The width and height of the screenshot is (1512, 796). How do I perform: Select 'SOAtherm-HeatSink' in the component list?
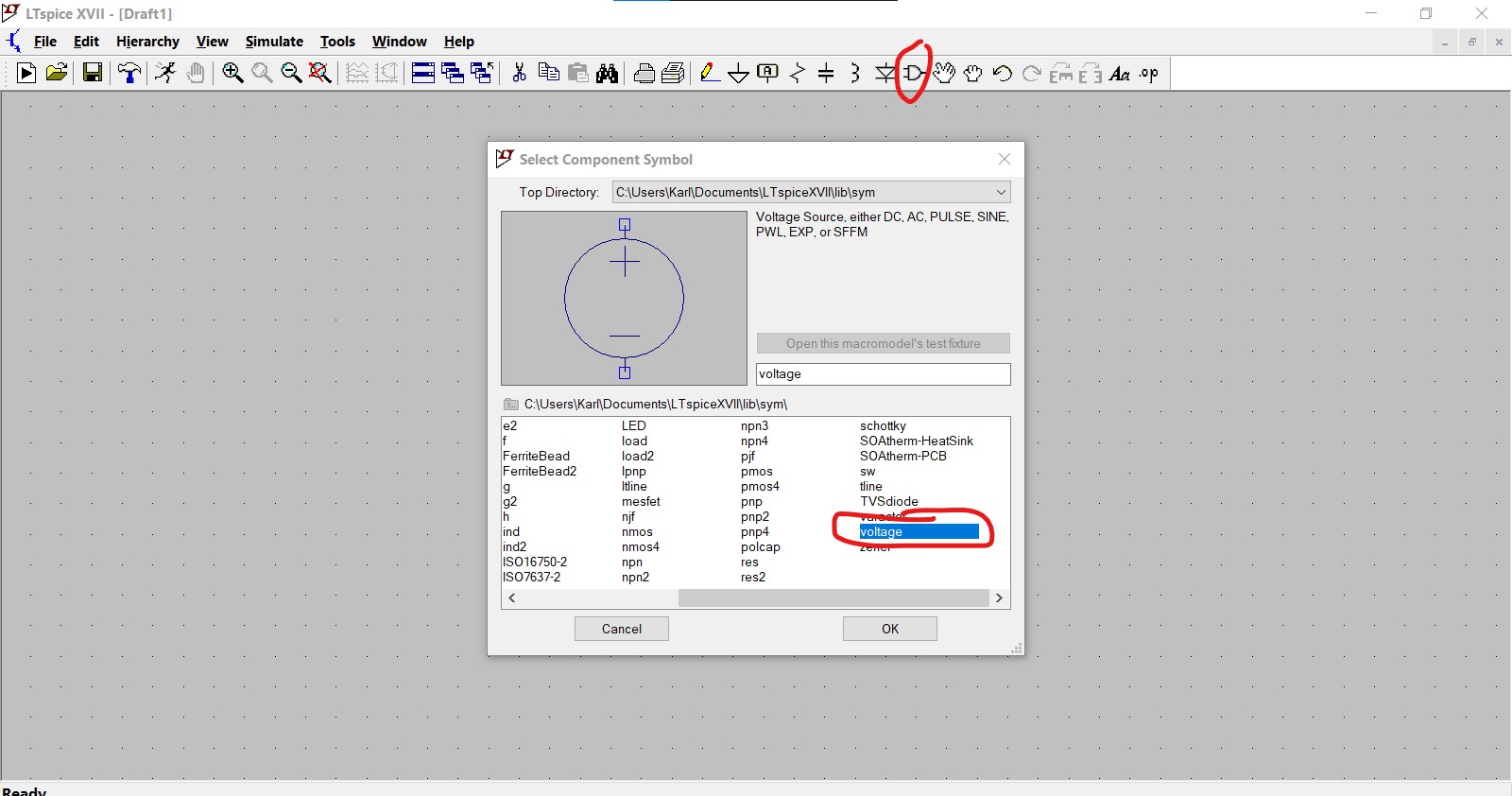pos(917,441)
